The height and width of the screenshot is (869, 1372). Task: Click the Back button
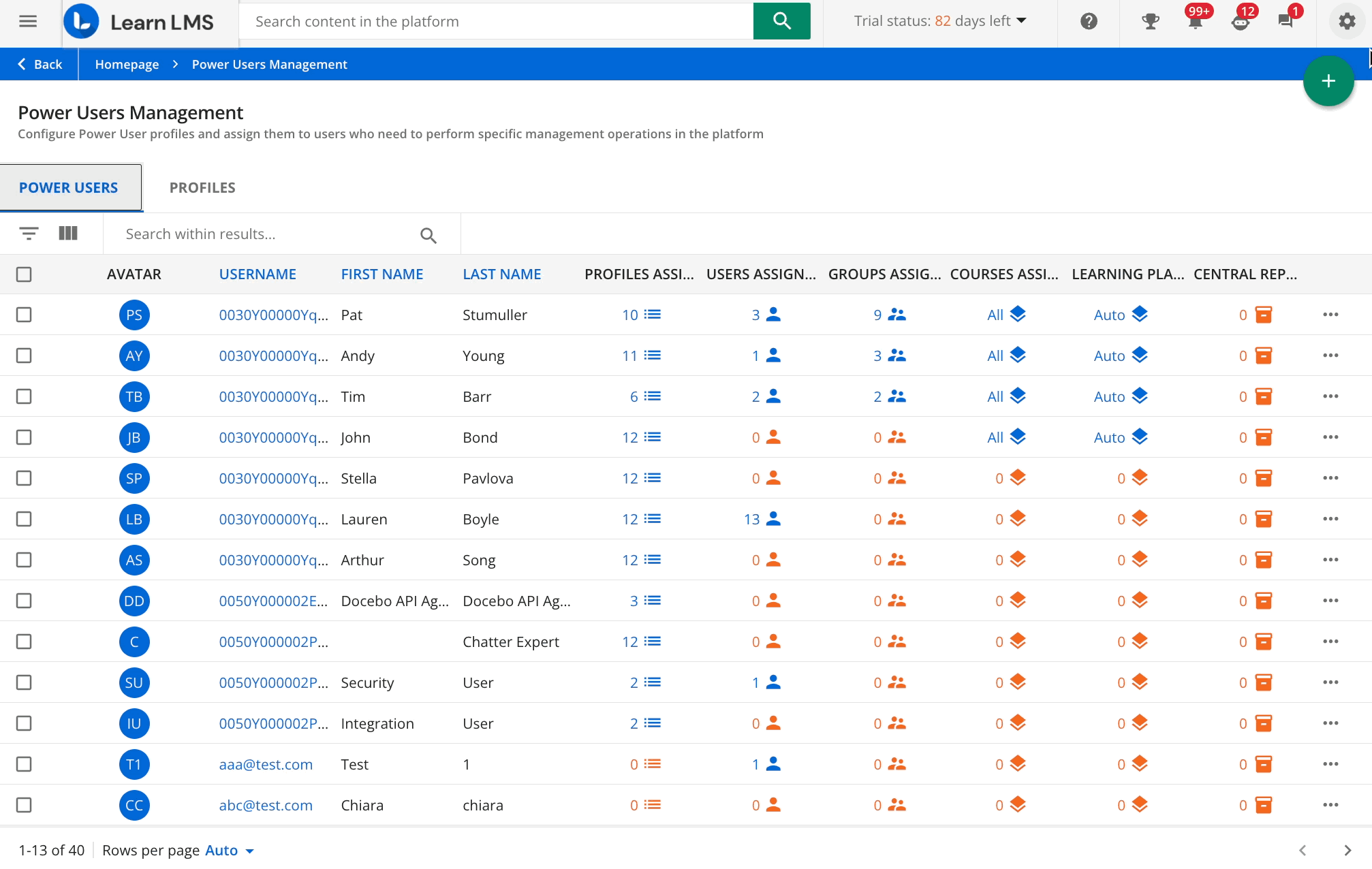(x=39, y=63)
